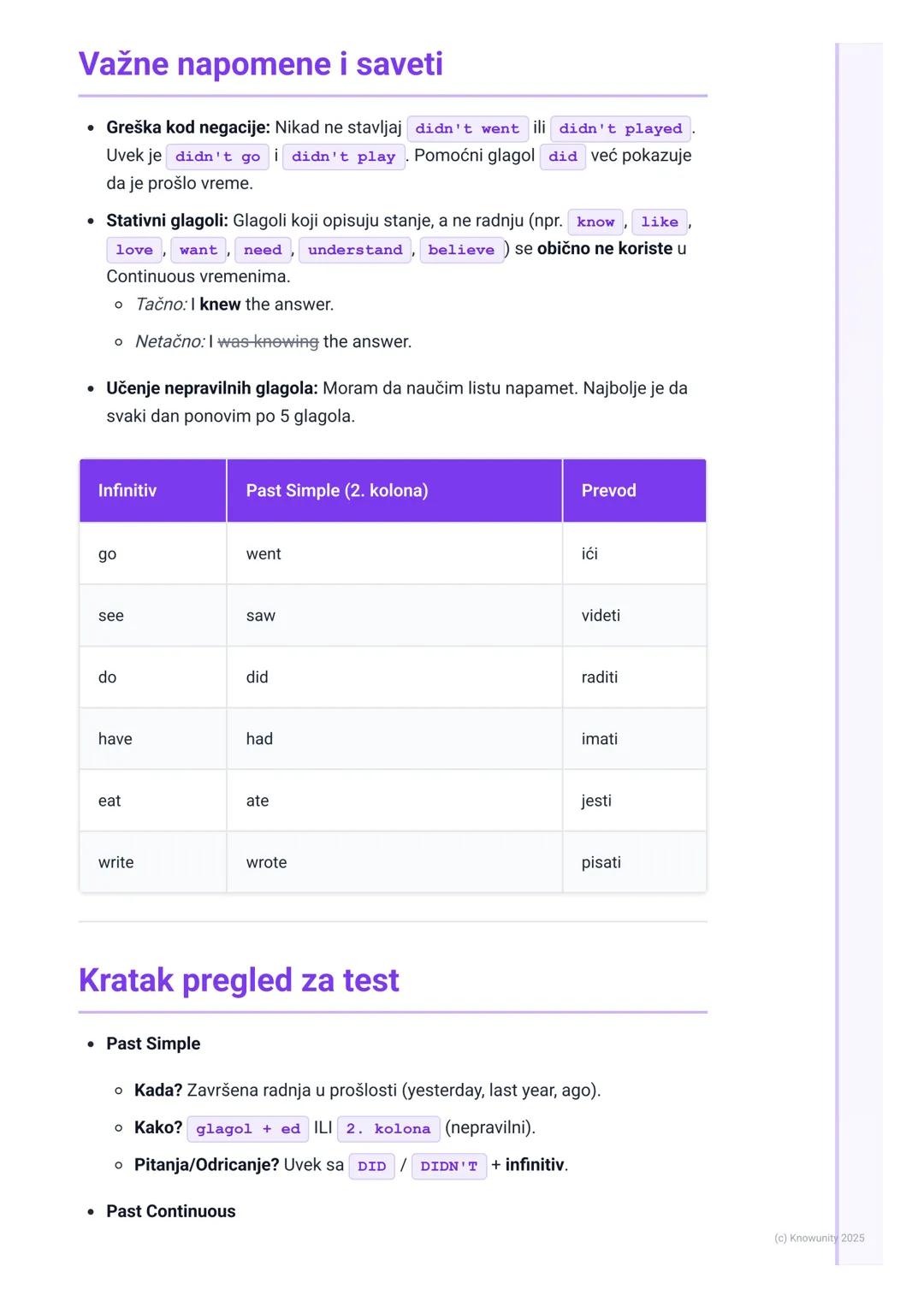Image resolution: width=924 pixels, height=1307 pixels.
Task: Click the "(c) Knowunity 2025" copyright text
Action: pyautogui.click(x=819, y=1238)
